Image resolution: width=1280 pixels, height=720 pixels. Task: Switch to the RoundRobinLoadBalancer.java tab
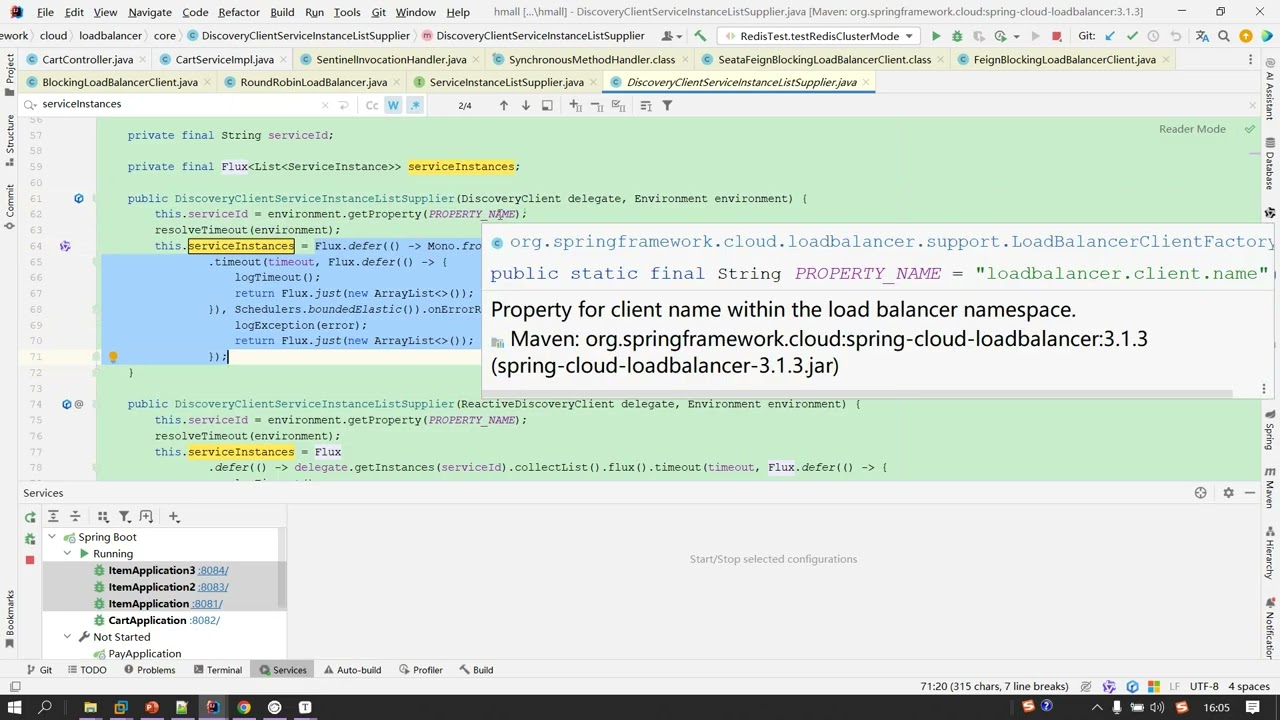pyautogui.click(x=313, y=82)
